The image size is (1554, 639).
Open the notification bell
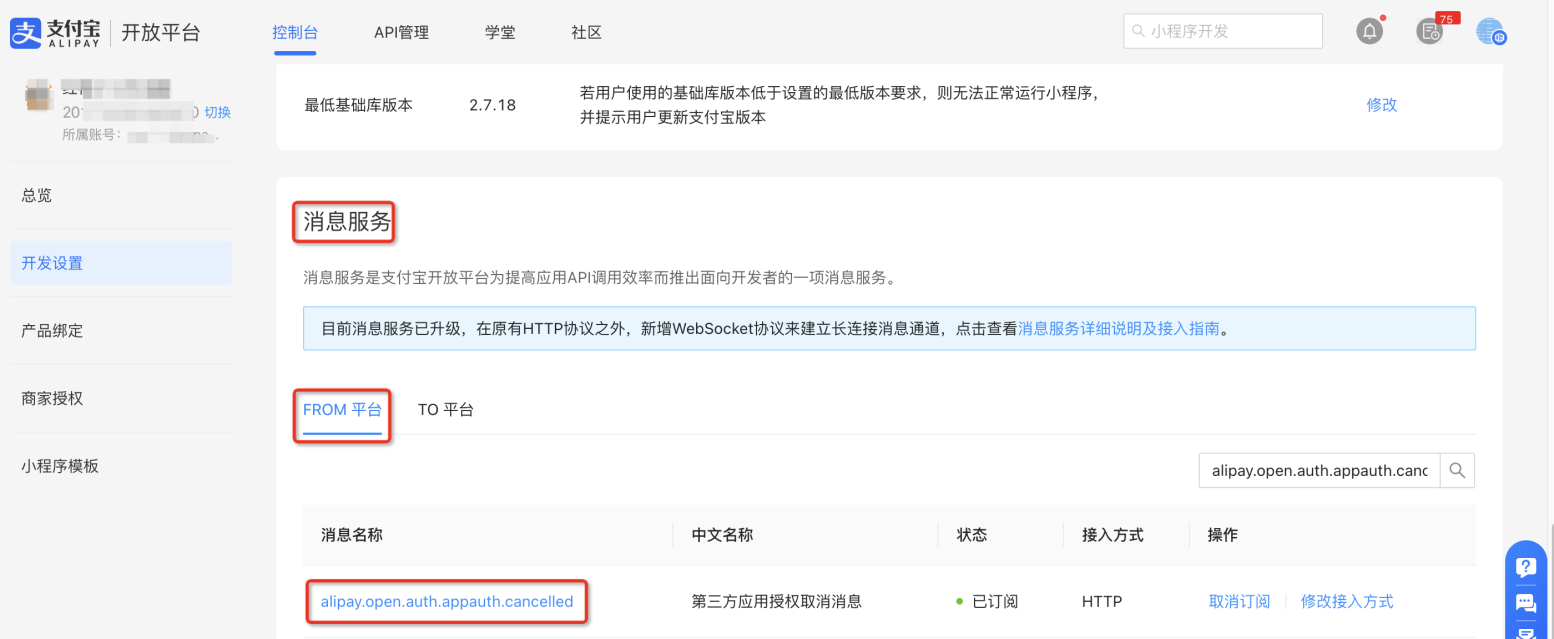(1369, 31)
